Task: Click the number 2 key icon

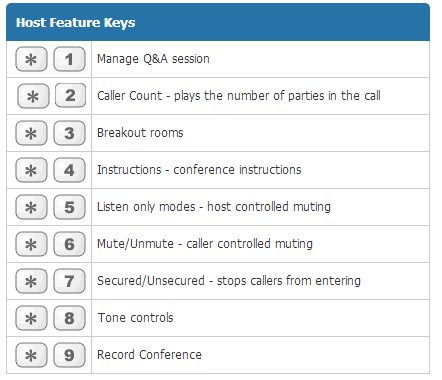Action: (70, 96)
